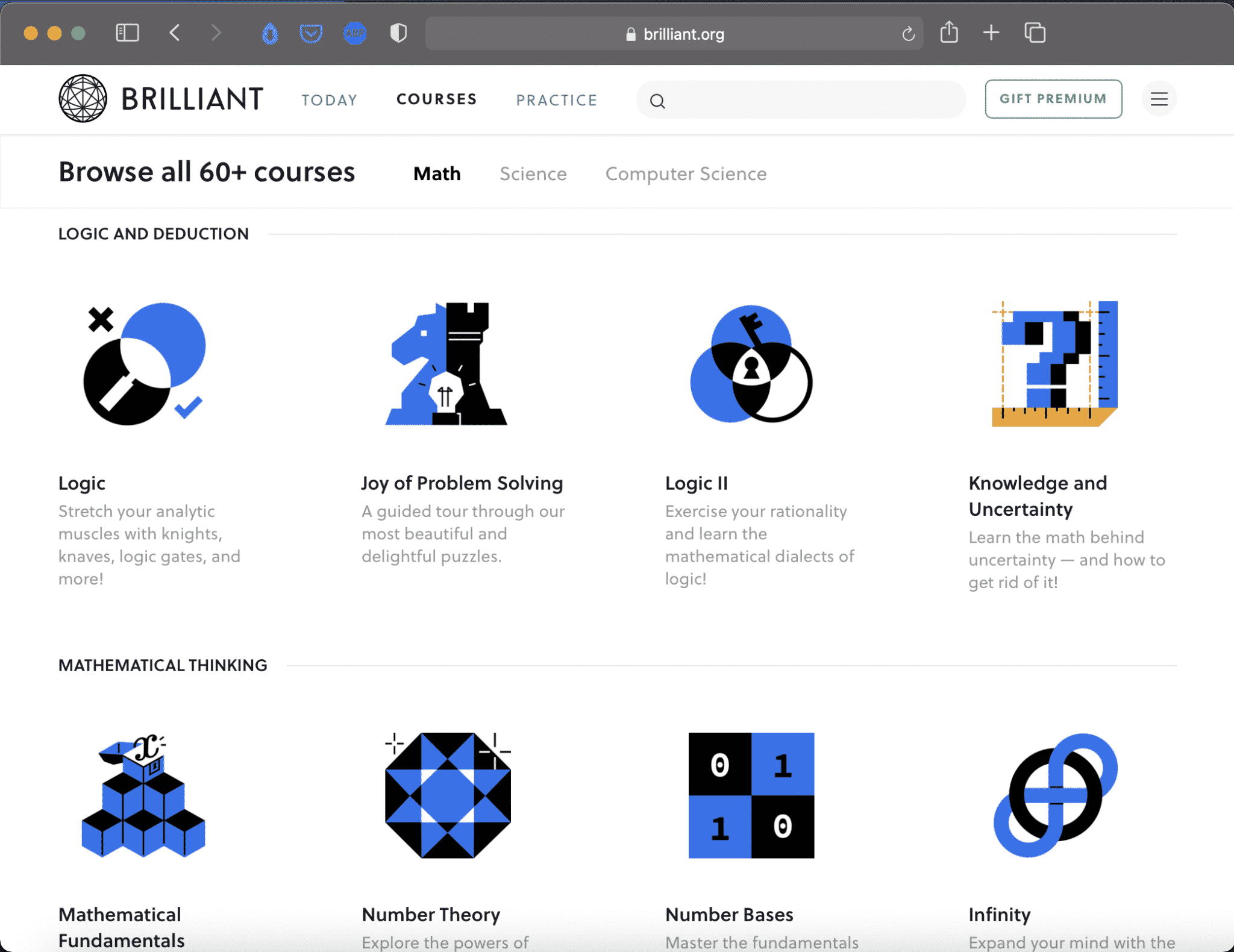1234x952 pixels.
Task: Click the privacy shield icon
Action: click(398, 33)
